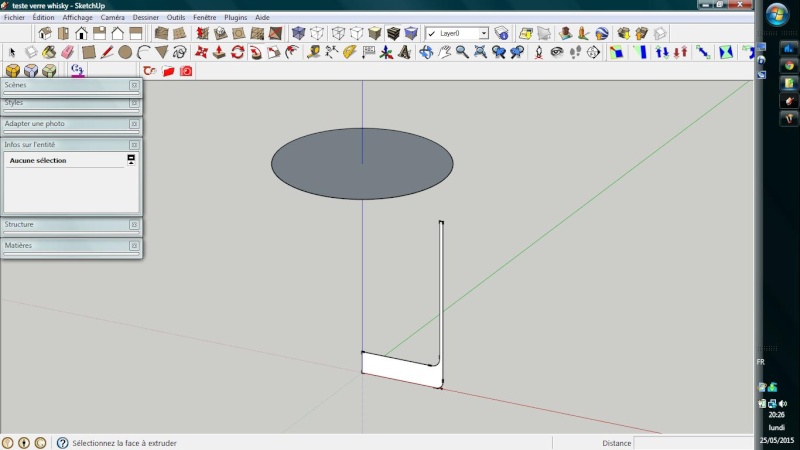Toggle X-ray face style
The image size is (800, 450).
pos(298,34)
